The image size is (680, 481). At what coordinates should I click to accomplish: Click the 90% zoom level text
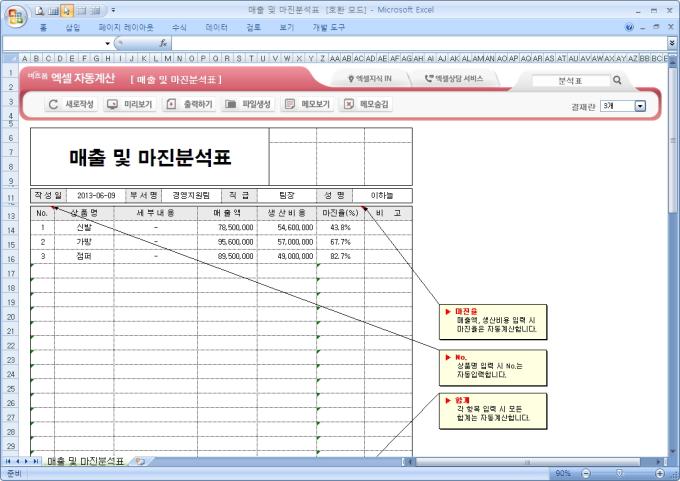pyautogui.click(x=563, y=473)
